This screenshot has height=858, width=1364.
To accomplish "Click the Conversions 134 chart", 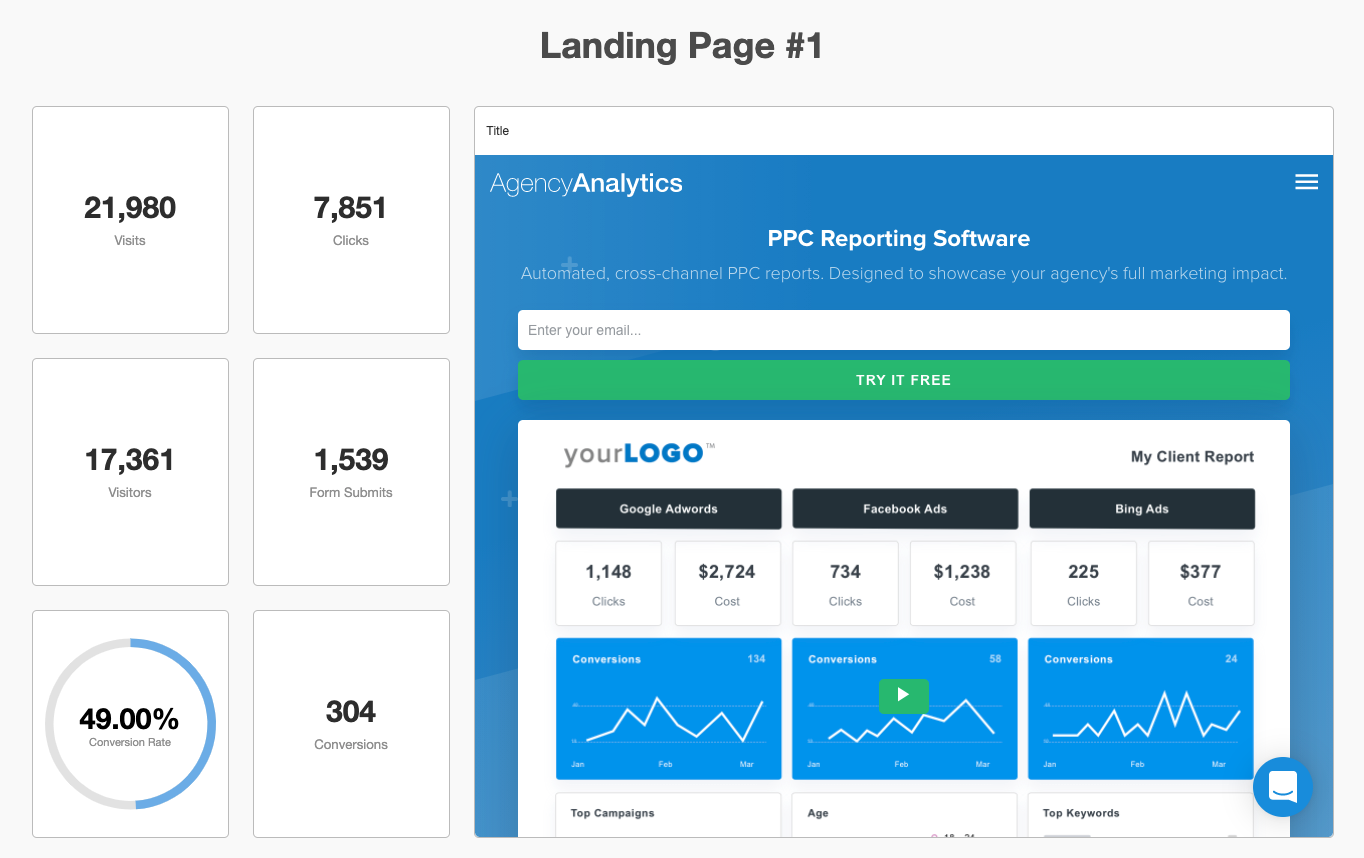I will [668, 709].
